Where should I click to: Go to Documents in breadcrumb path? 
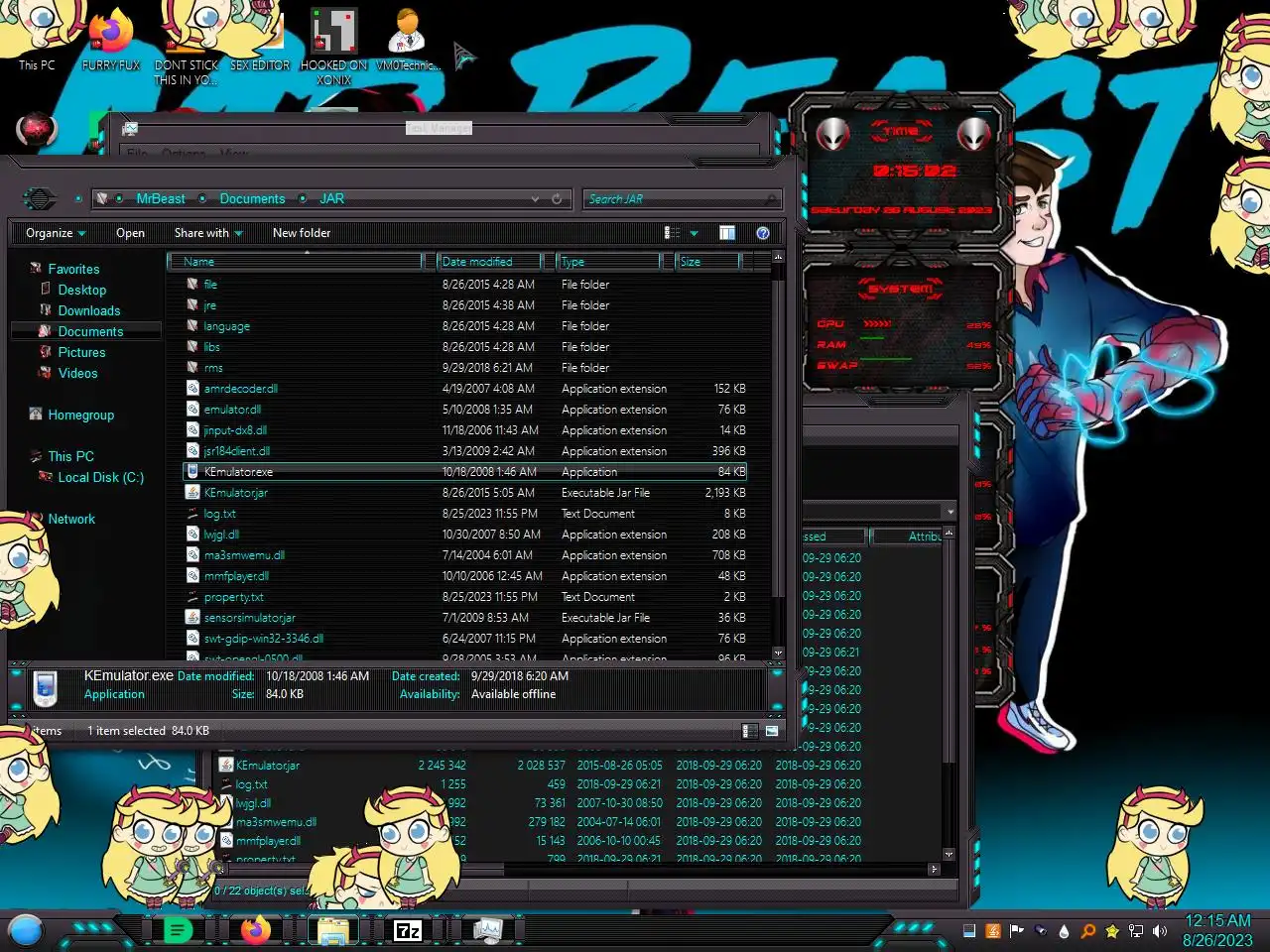click(252, 198)
